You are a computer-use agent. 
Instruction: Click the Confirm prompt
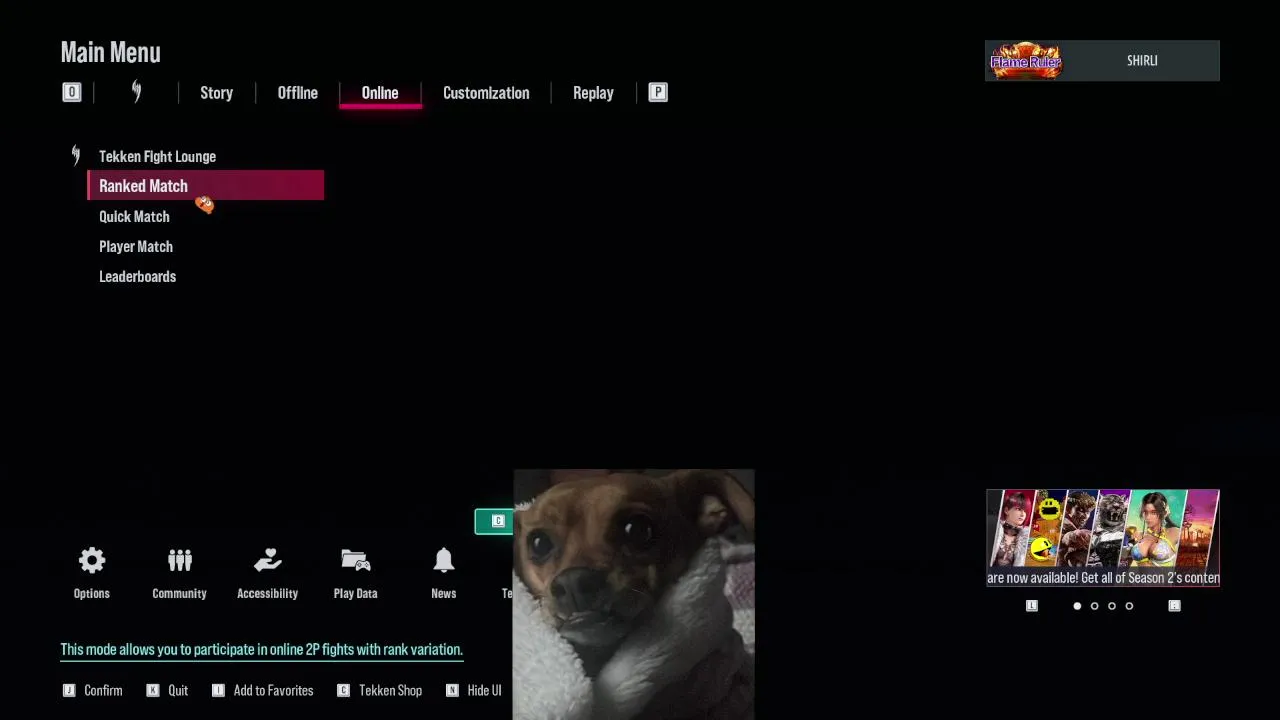tap(103, 690)
